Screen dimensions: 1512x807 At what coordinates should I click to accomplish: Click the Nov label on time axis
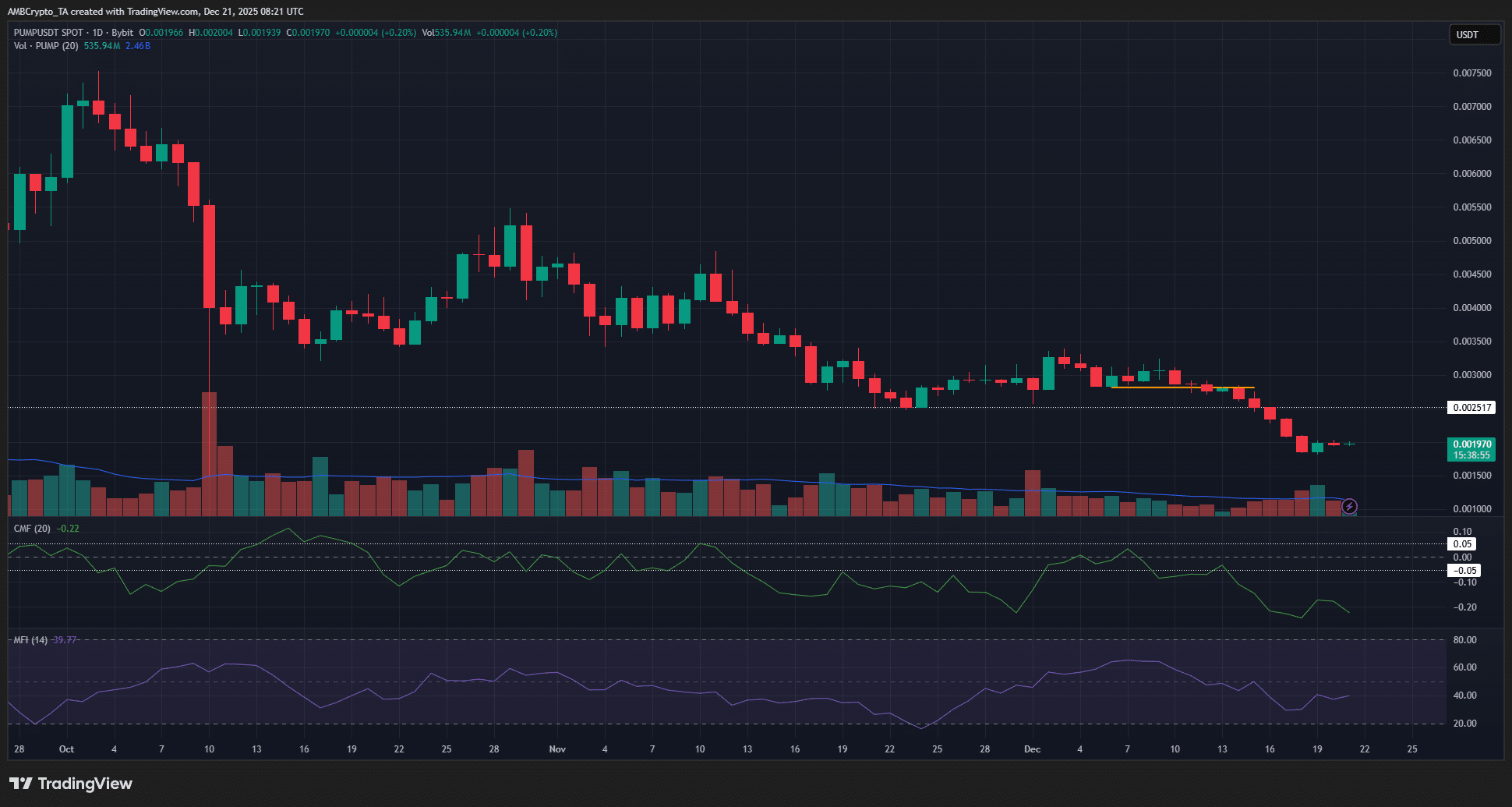coord(557,749)
